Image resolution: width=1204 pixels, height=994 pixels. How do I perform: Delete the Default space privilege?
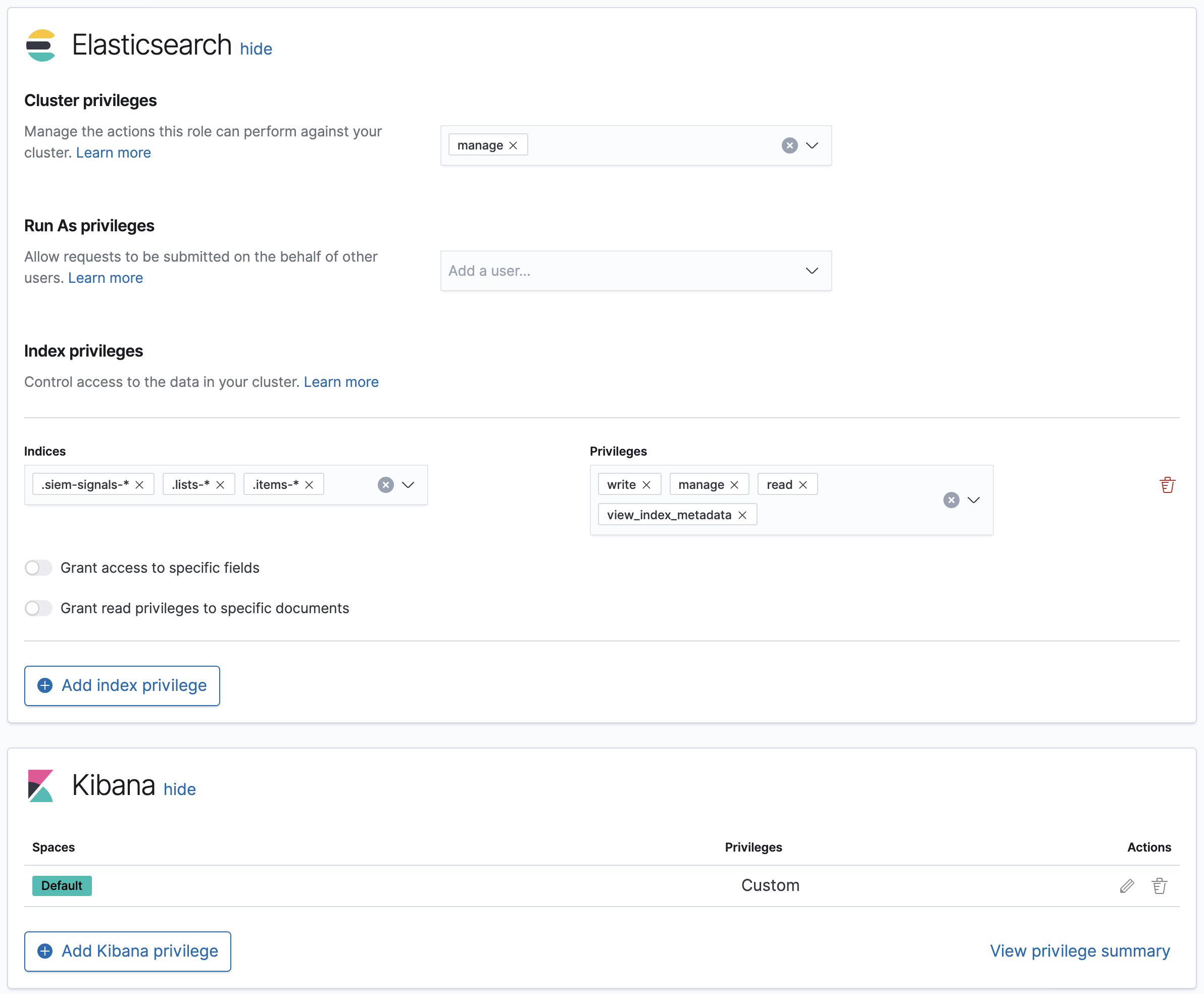pyautogui.click(x=1159, y=886)
